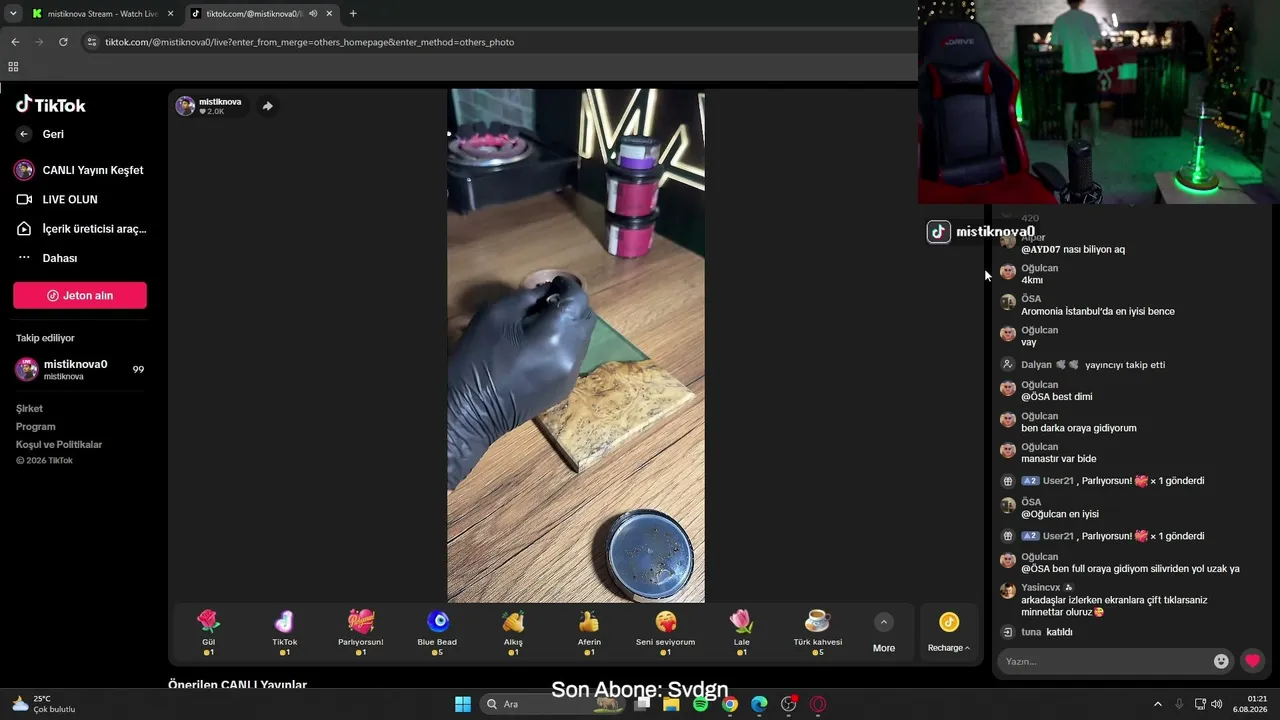The width and height of the screenshot is (1280, 720).
Task: Open Opera browser from taskbar
Action: tap(818, 704)
